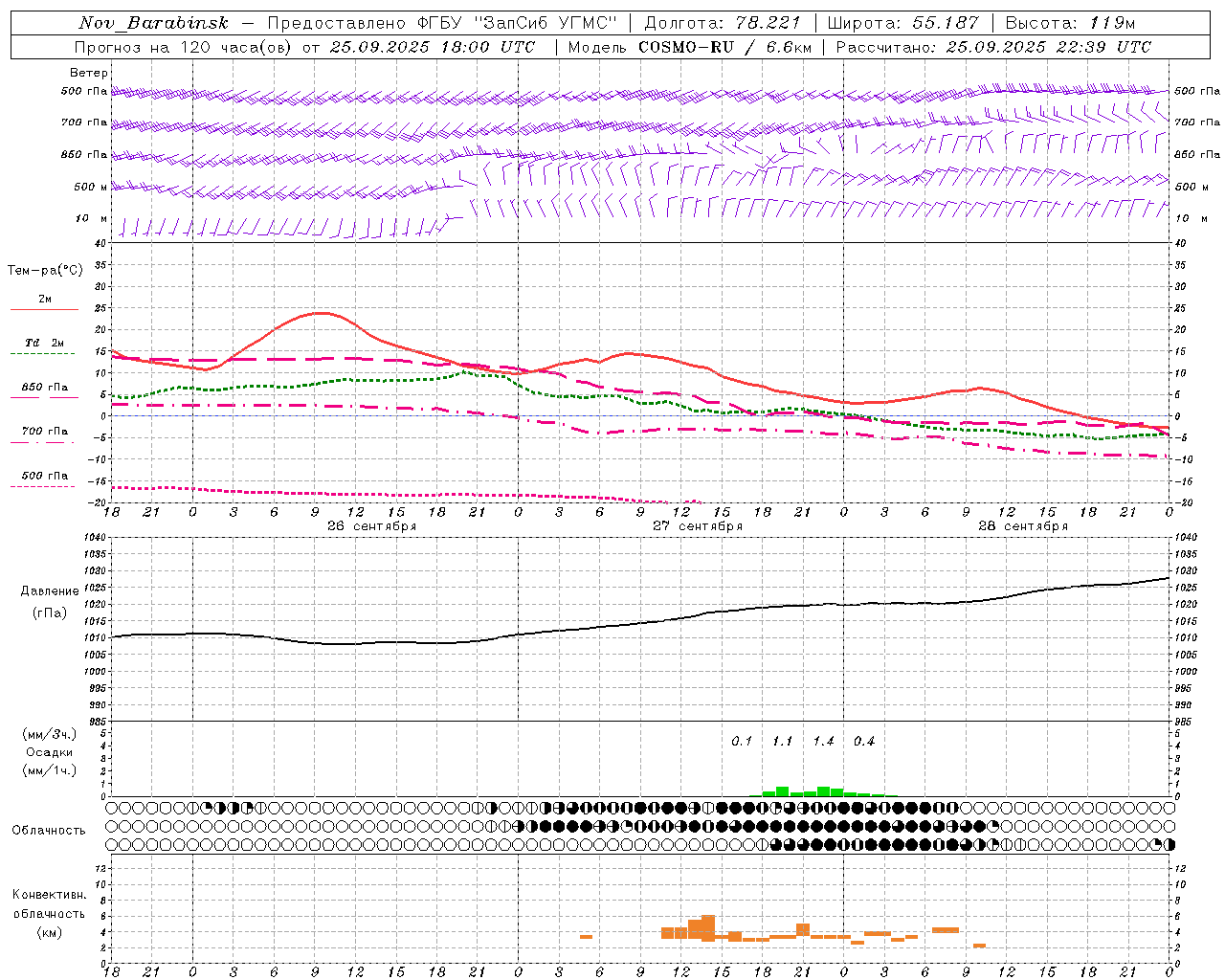Select the Тем-ра(°C) axis title

tap(45, 271)
